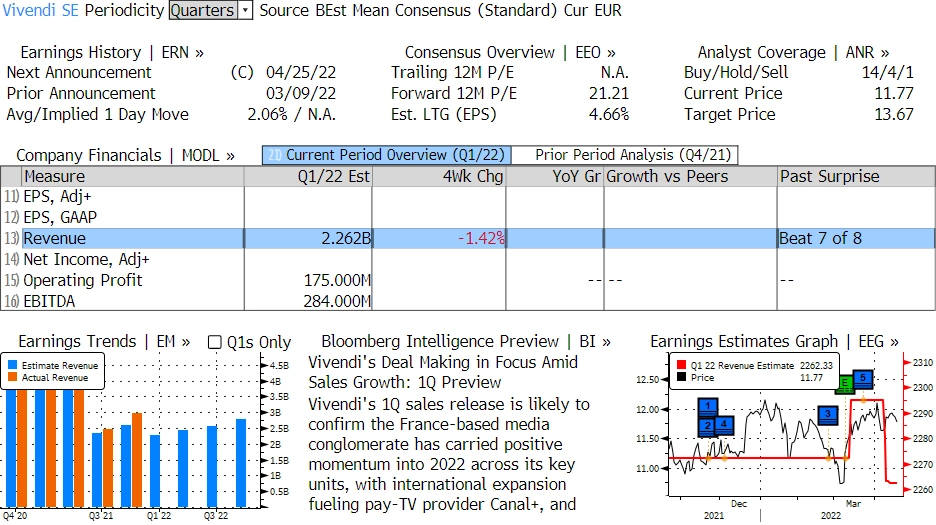Click the Q3'22 estimate revenue bar

point(212,467)
